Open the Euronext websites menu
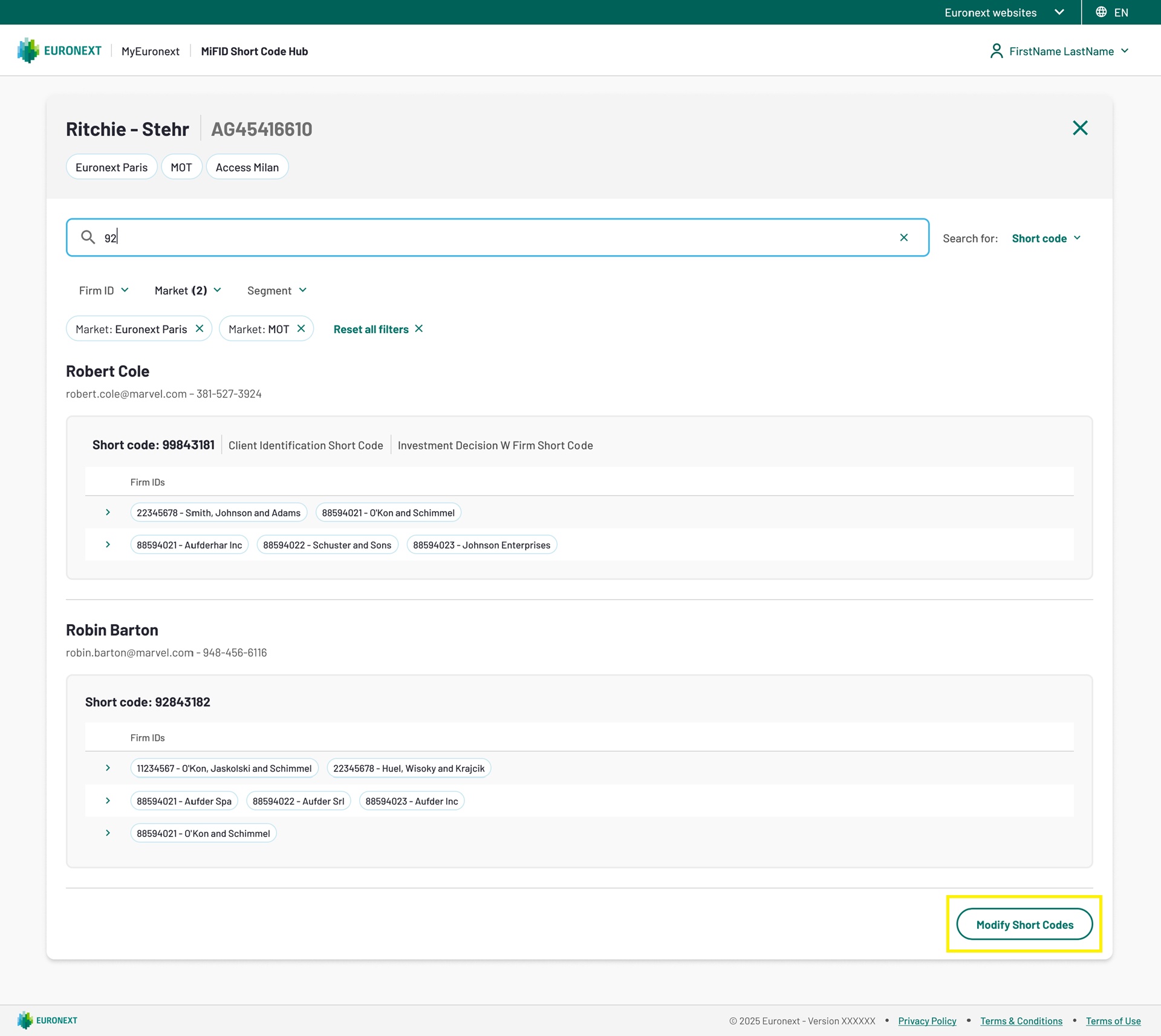Viewport: 1161px width, 1036px height. click(1004, 12)
